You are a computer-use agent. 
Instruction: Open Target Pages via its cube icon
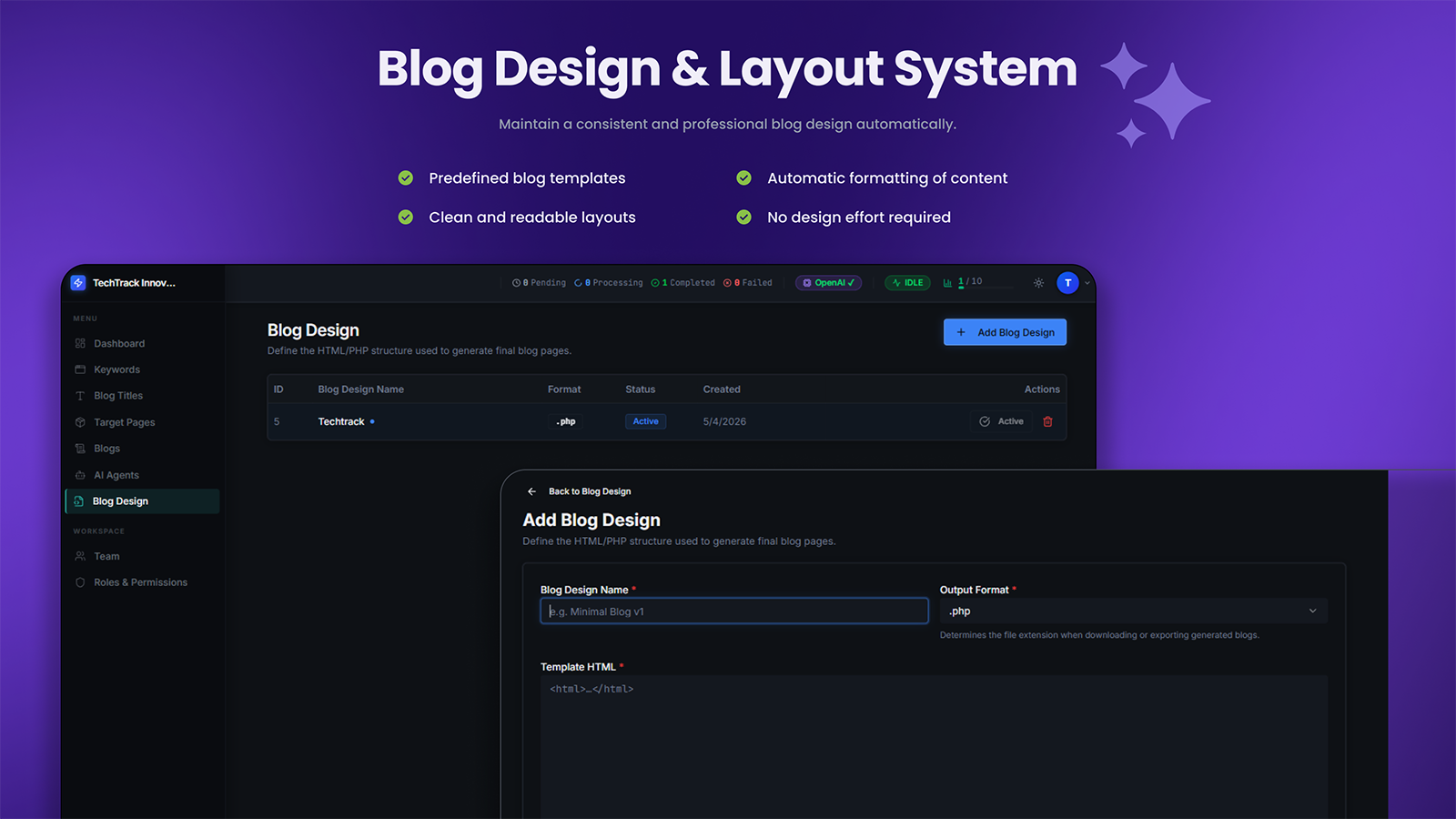(x=80, y=422)
